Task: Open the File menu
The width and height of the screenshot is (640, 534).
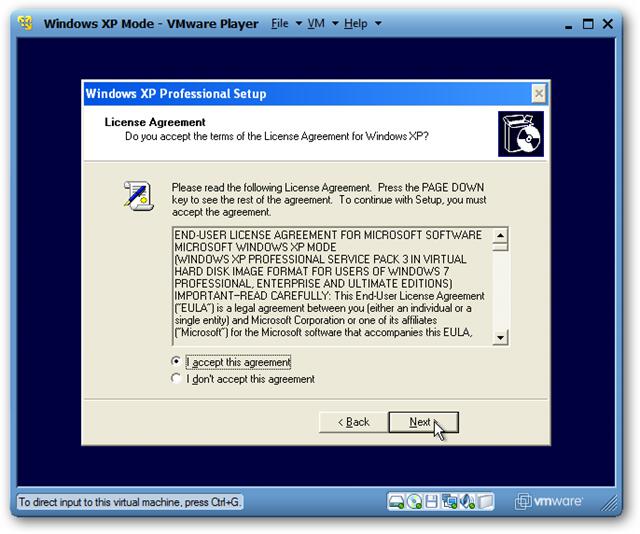Action: (280, 24)
